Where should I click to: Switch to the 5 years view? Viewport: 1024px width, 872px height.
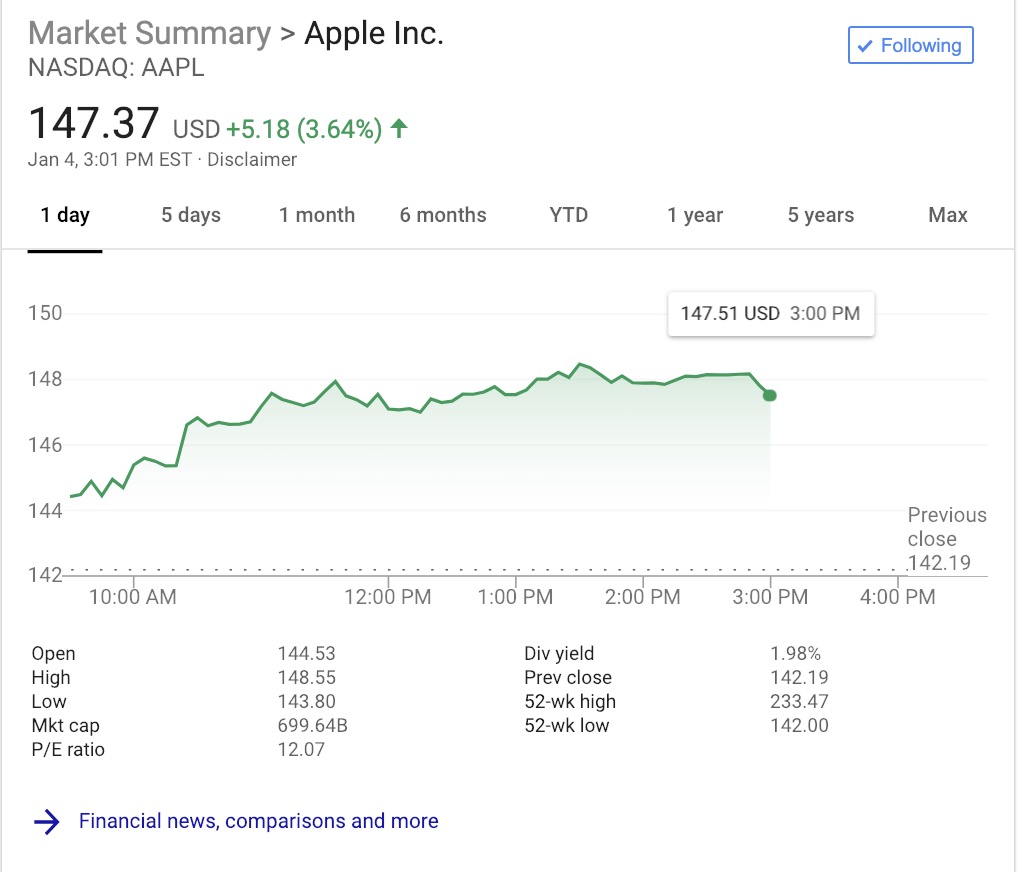(x=820, y=214)
